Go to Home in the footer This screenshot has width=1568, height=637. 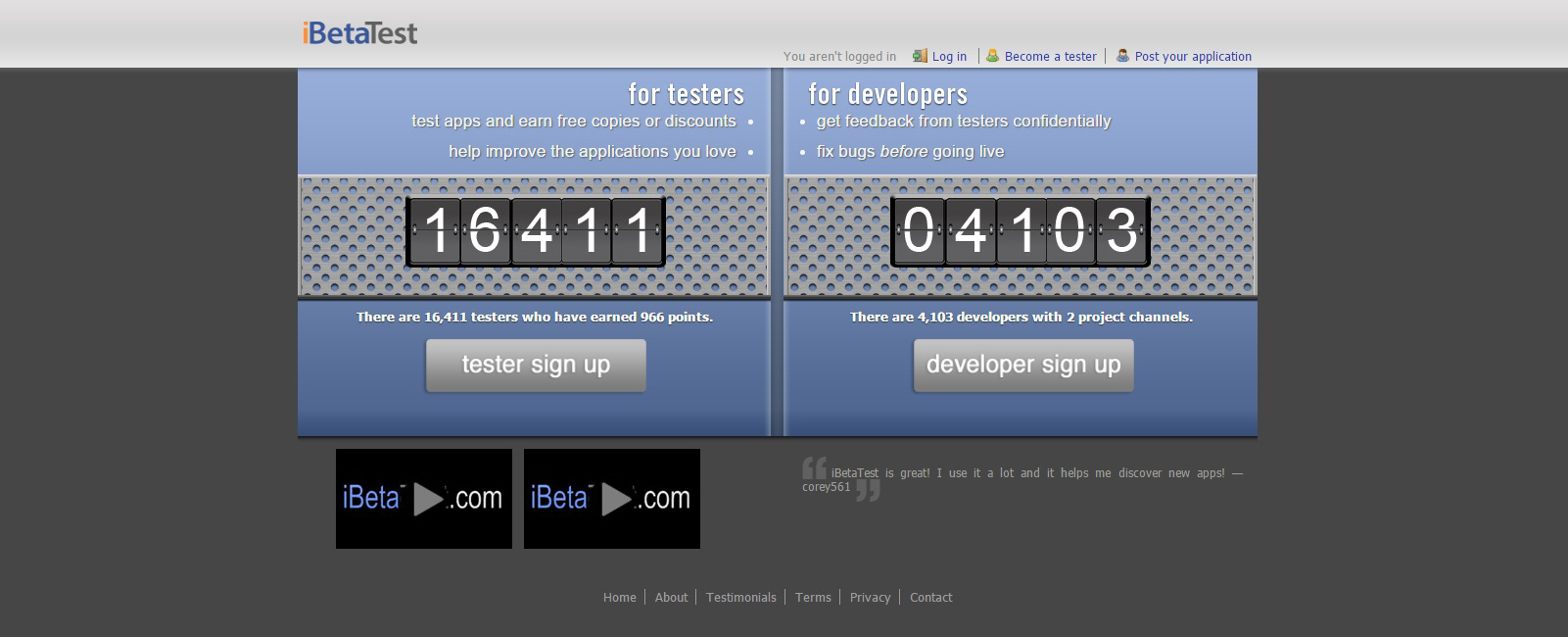click(619, 598)
